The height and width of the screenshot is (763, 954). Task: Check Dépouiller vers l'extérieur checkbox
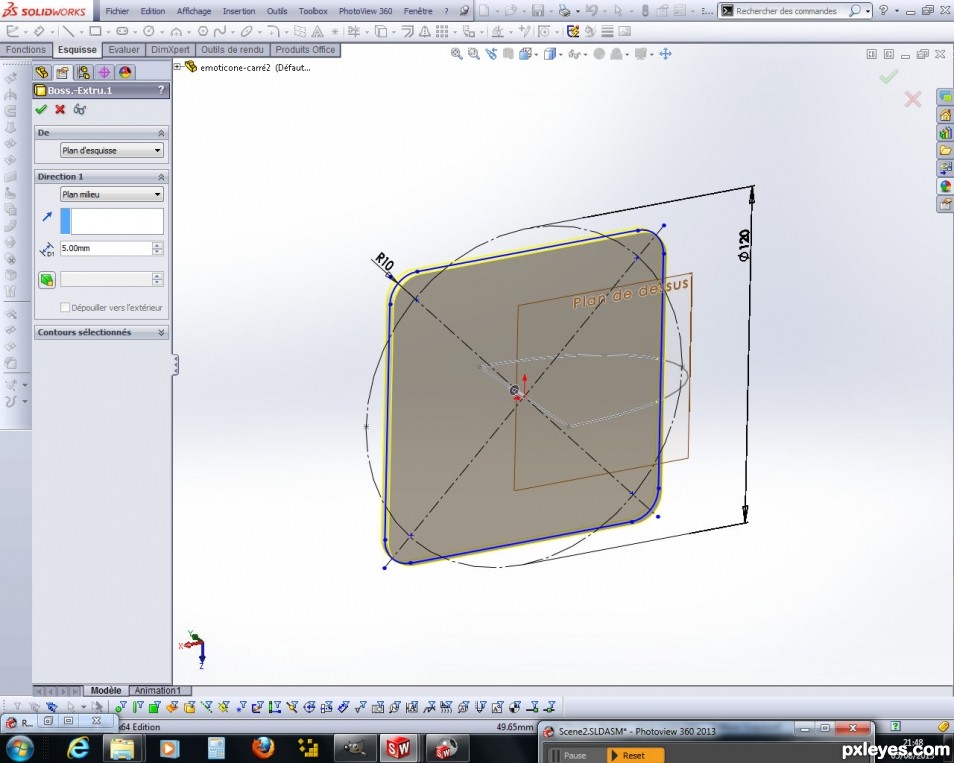tap(64, 307)
